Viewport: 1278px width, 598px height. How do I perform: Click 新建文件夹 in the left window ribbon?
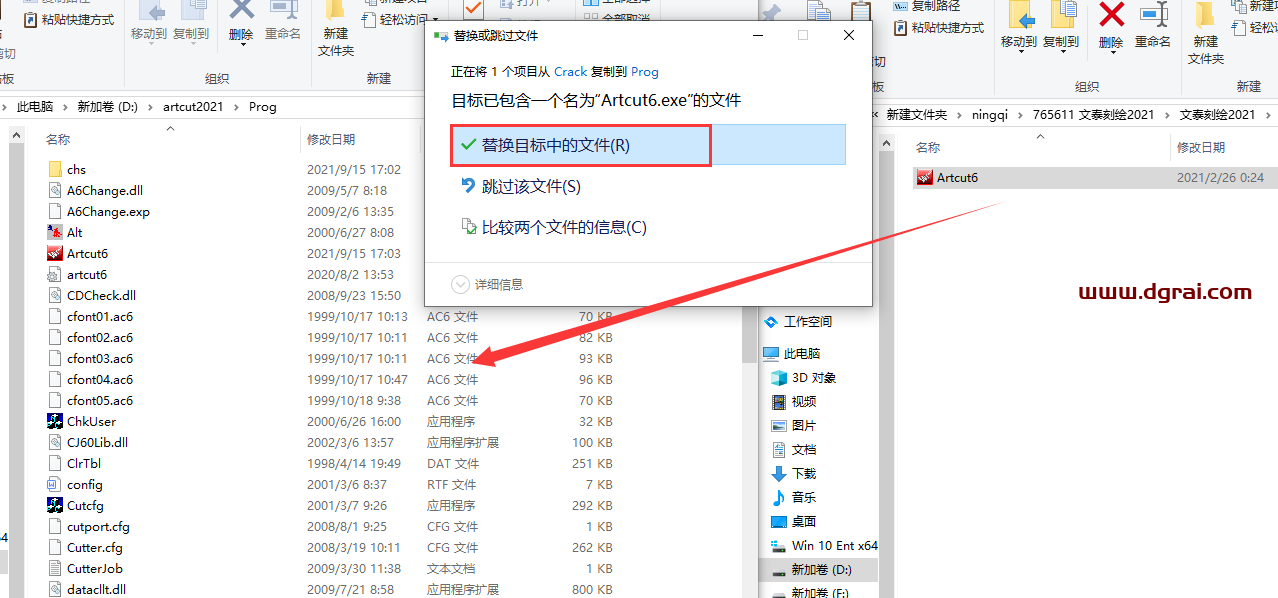click(x=336, y=30)
